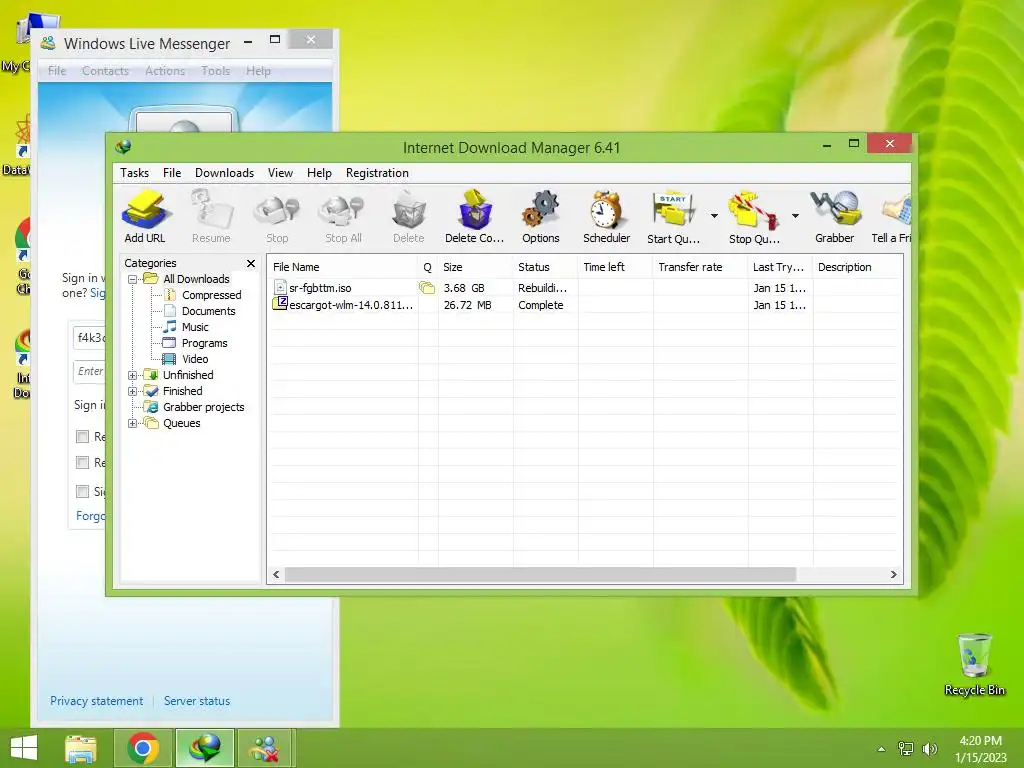Open Options gear icon
This screenshot has width=1024, height=768.
point(541,216)
